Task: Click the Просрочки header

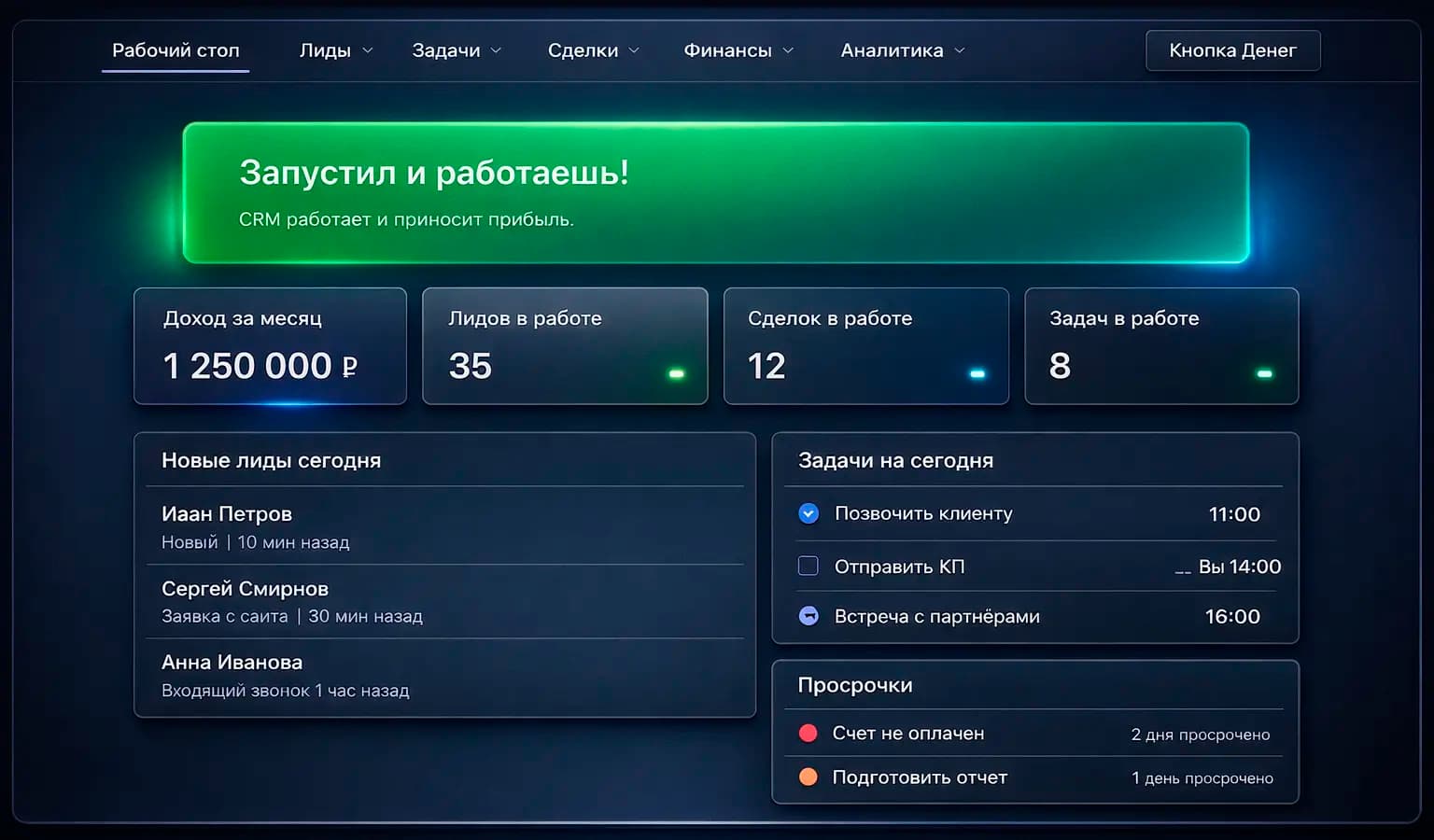Action: tap(855, 685)
